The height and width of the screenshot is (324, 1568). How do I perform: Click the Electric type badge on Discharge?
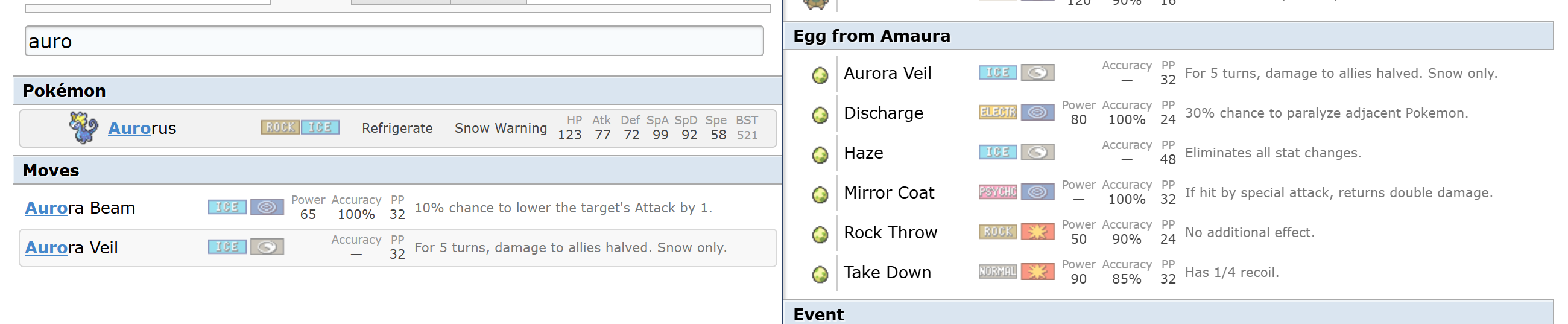pos(997,112)
